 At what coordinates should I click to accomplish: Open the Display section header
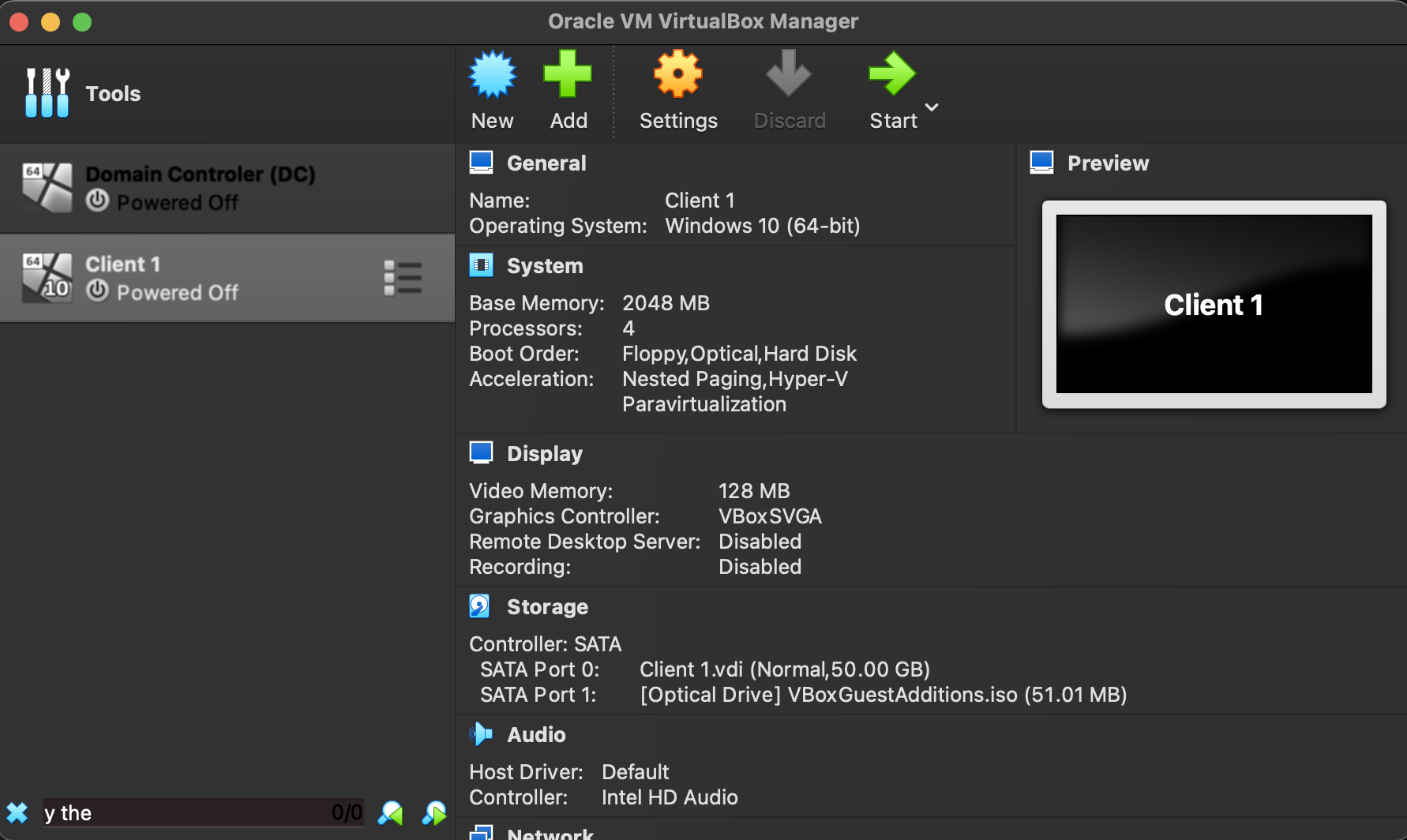point(545,454)
